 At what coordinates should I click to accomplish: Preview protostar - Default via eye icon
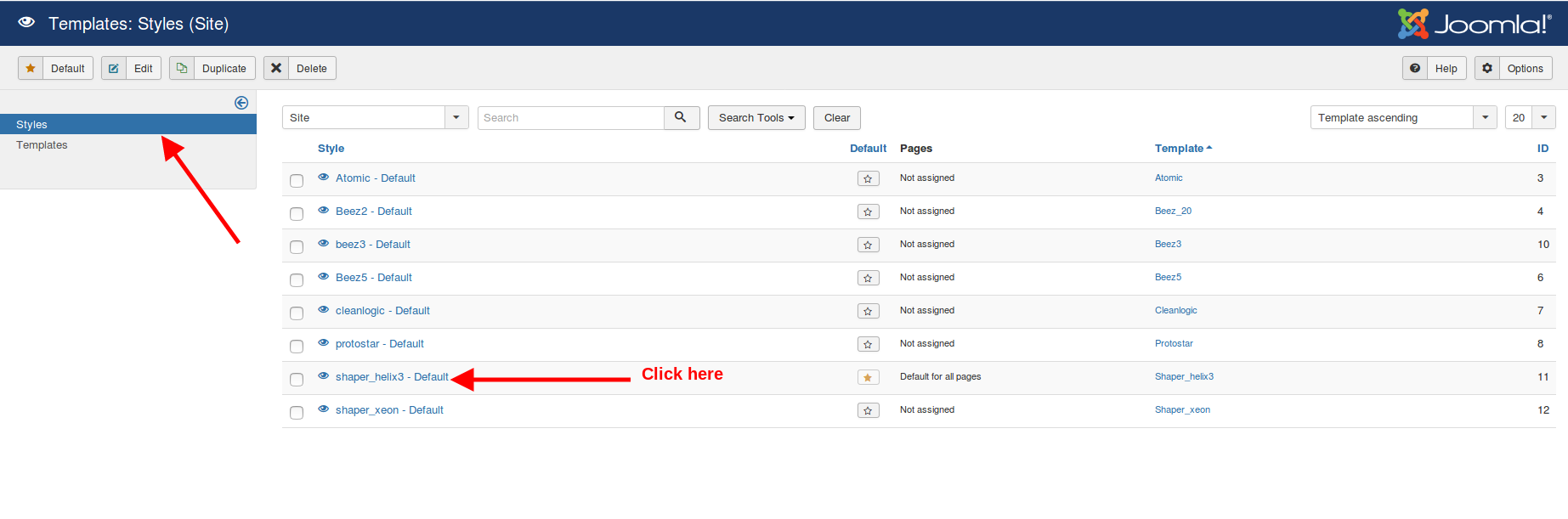[x=323, y=342]
